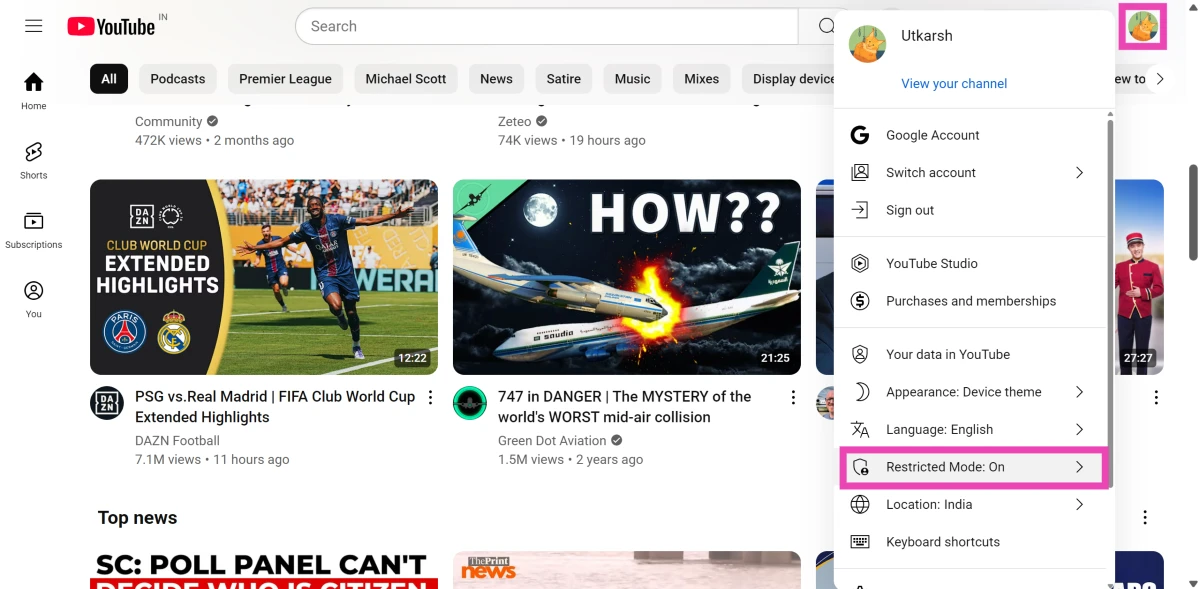Select Purchases and memberships
1200x589 pixels.
coord(970,301)
